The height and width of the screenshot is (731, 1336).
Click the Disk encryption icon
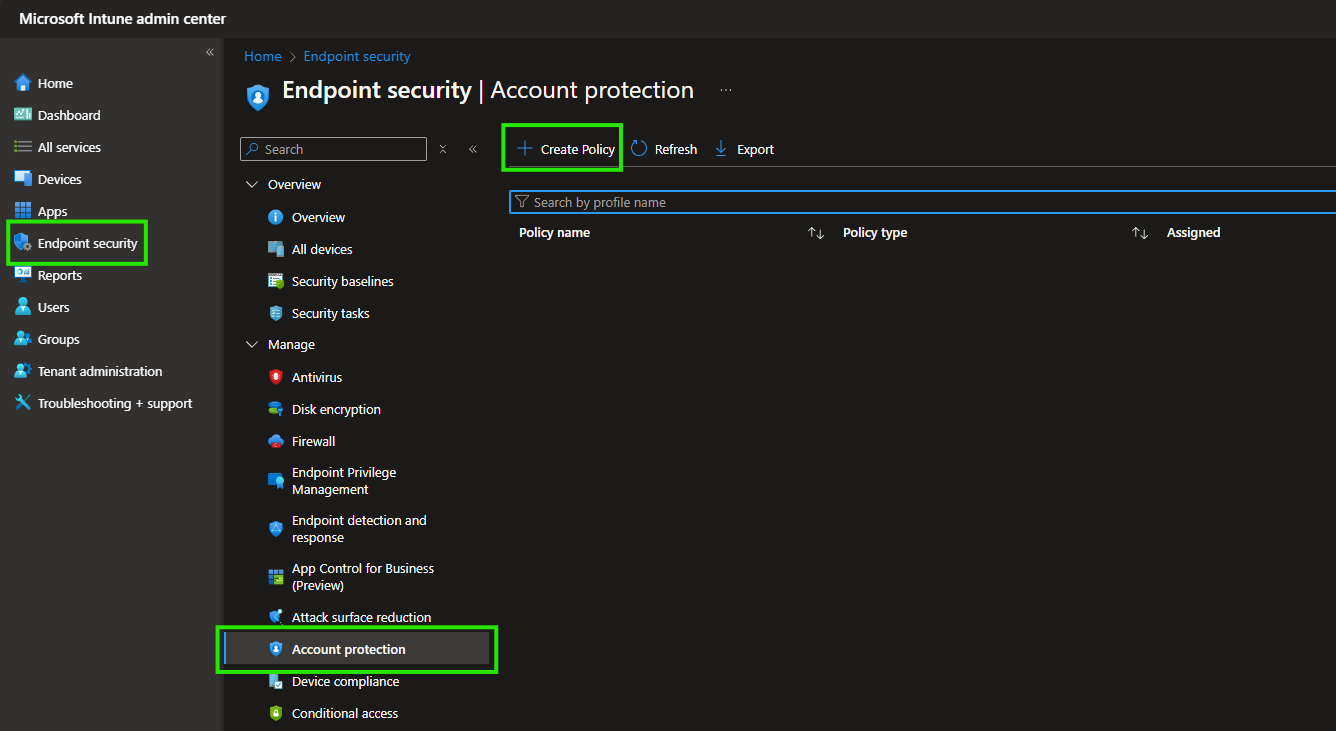click(x=276, y=409)
